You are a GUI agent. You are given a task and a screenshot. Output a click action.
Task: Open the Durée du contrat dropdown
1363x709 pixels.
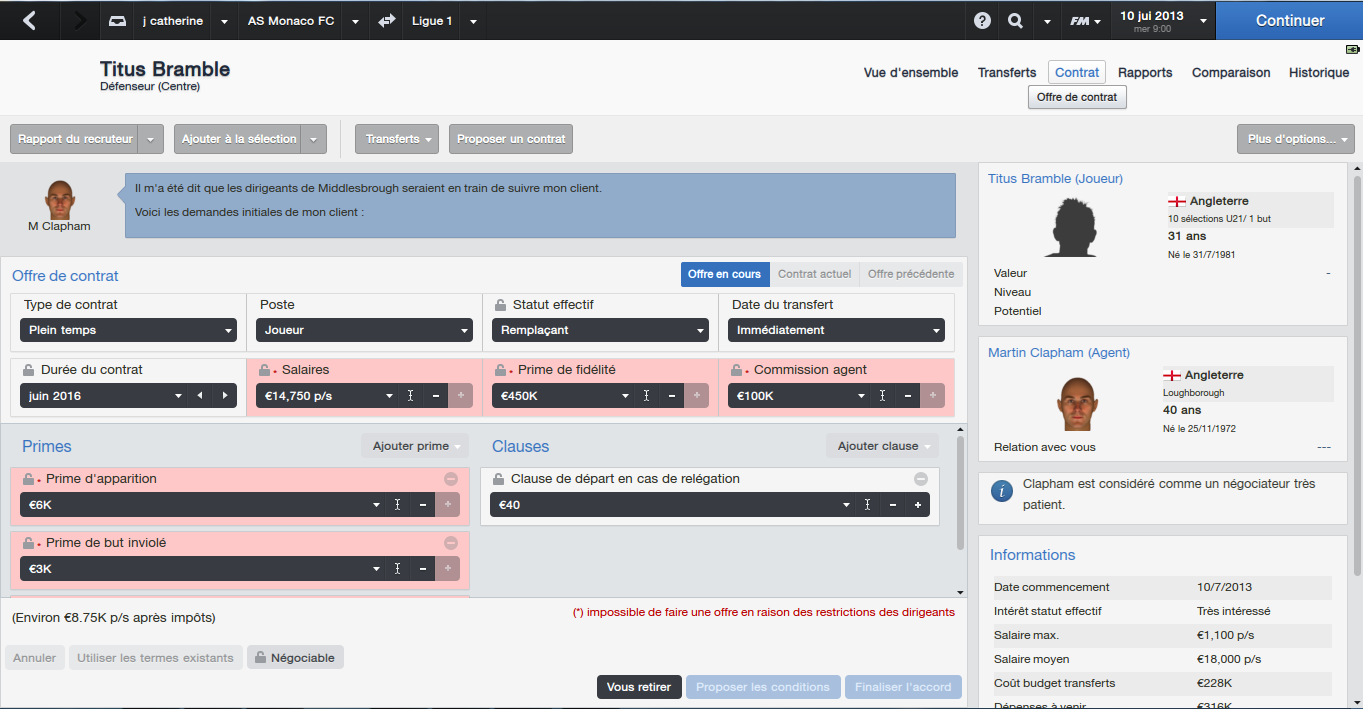point(103,396)
